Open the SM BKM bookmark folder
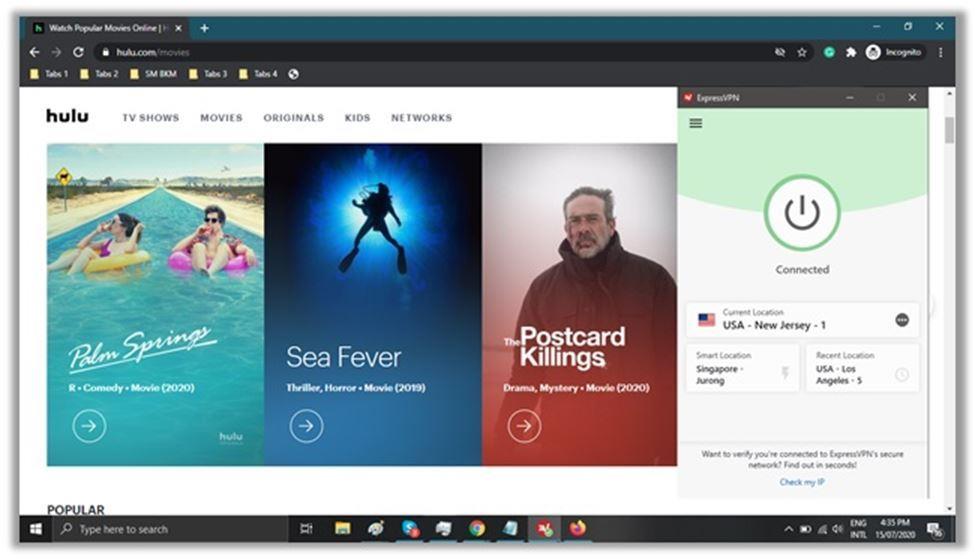 pos(153,74)
